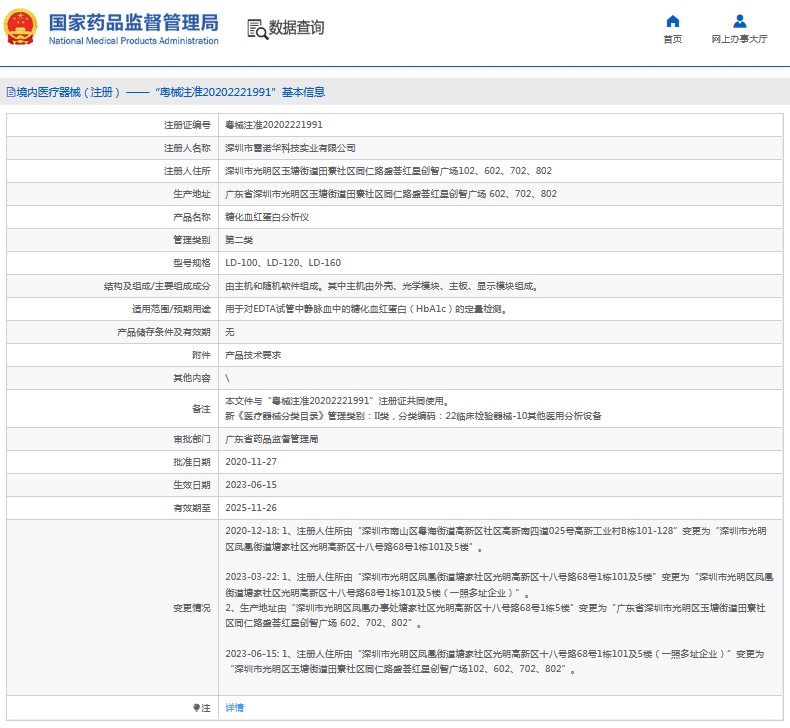The height and width of the screenshot is (728, 790).
Task: Click the 2023-03-22 change record entry
Action: pyautogui.click(x=499, y=600)
